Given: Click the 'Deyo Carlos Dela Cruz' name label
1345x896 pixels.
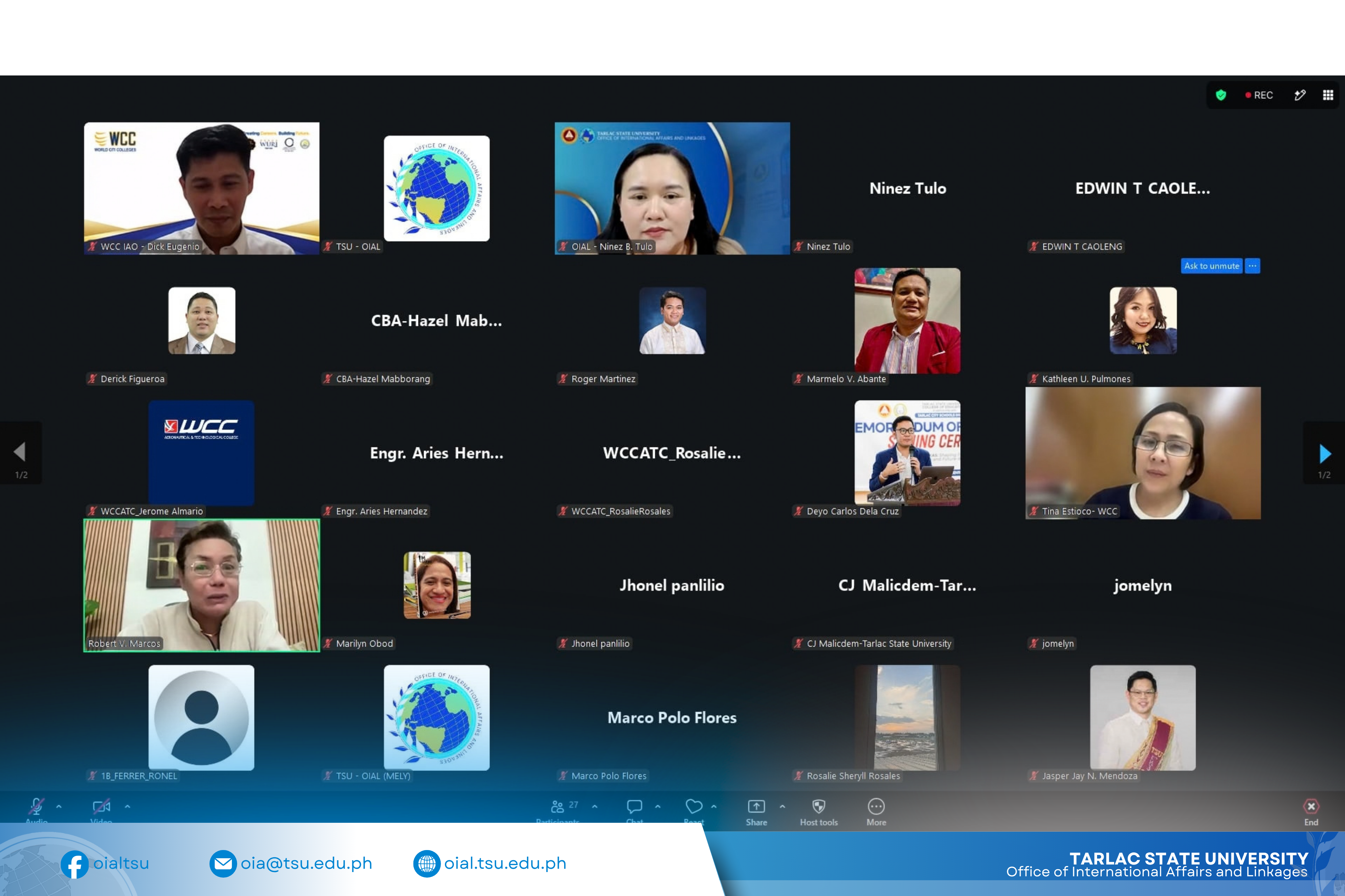Looking at the screenshot, I should tap(852, 511).
